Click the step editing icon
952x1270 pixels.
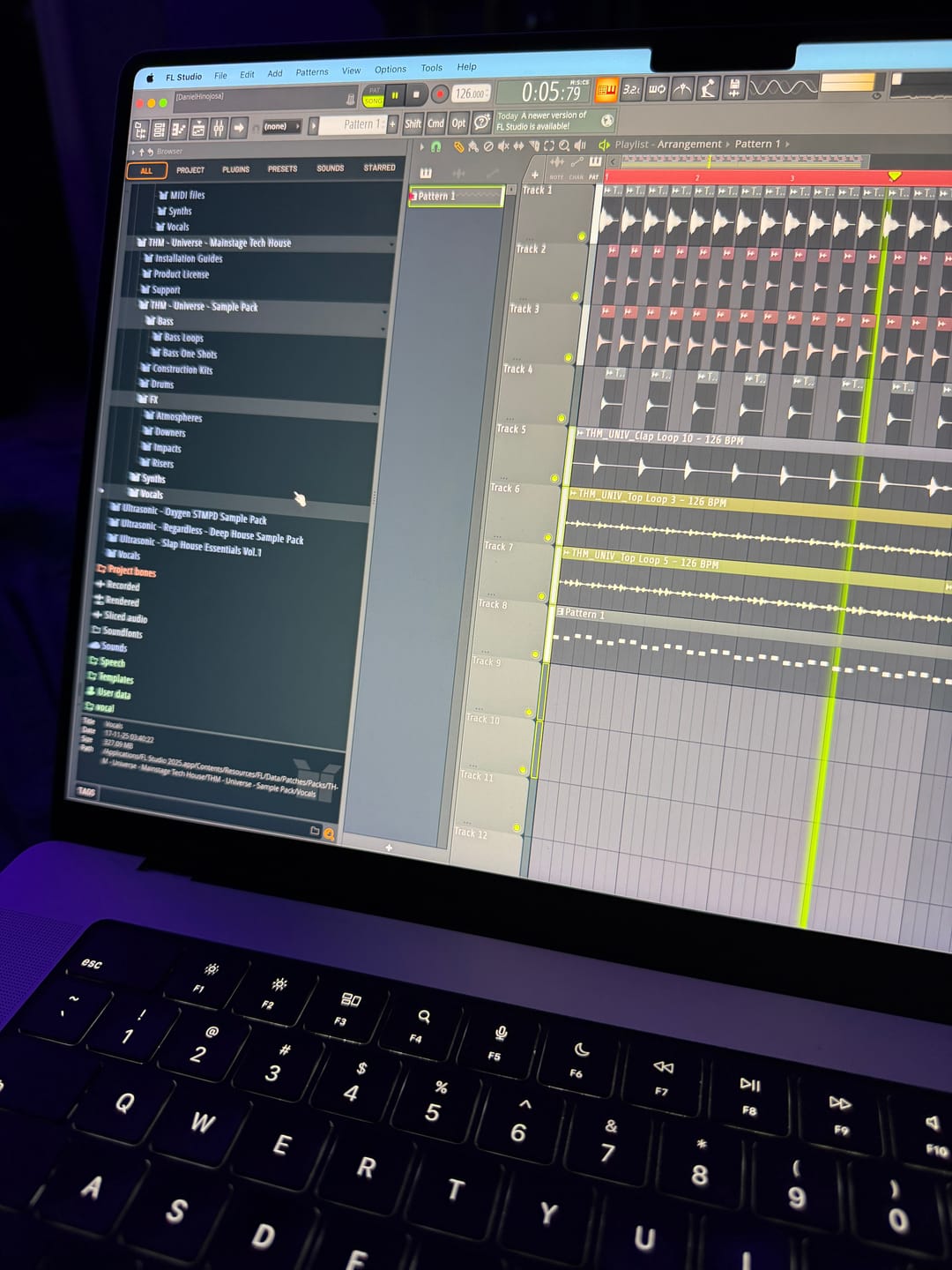(708, 89)
